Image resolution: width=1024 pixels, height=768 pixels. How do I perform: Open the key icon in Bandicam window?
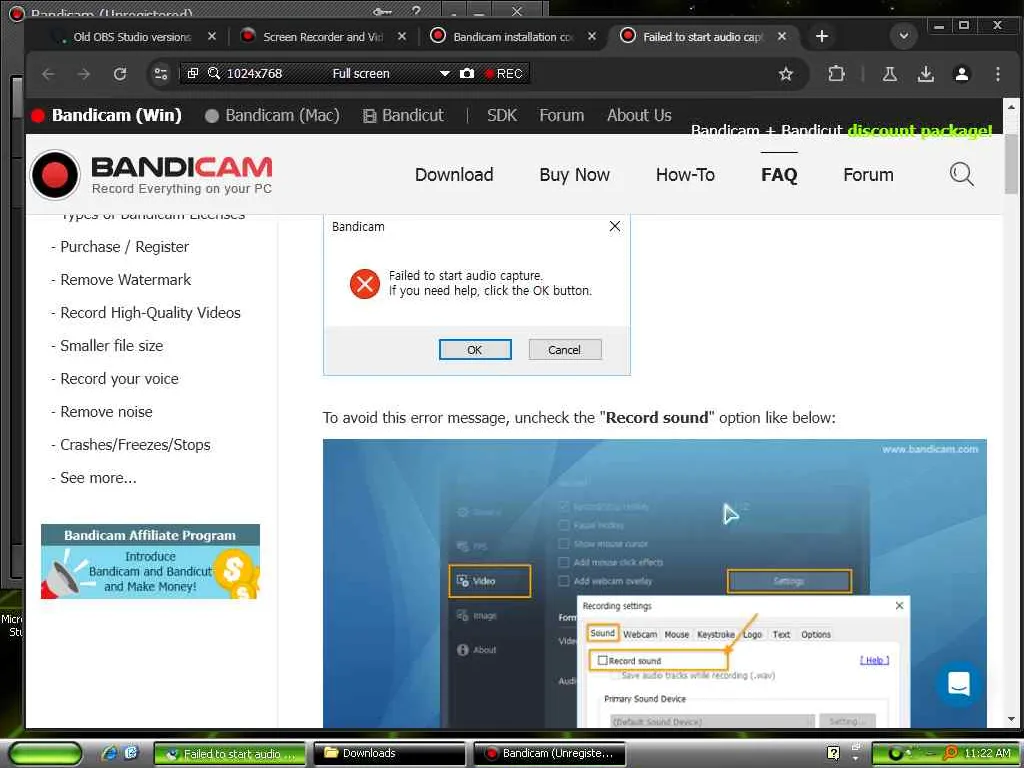[383, 11]
